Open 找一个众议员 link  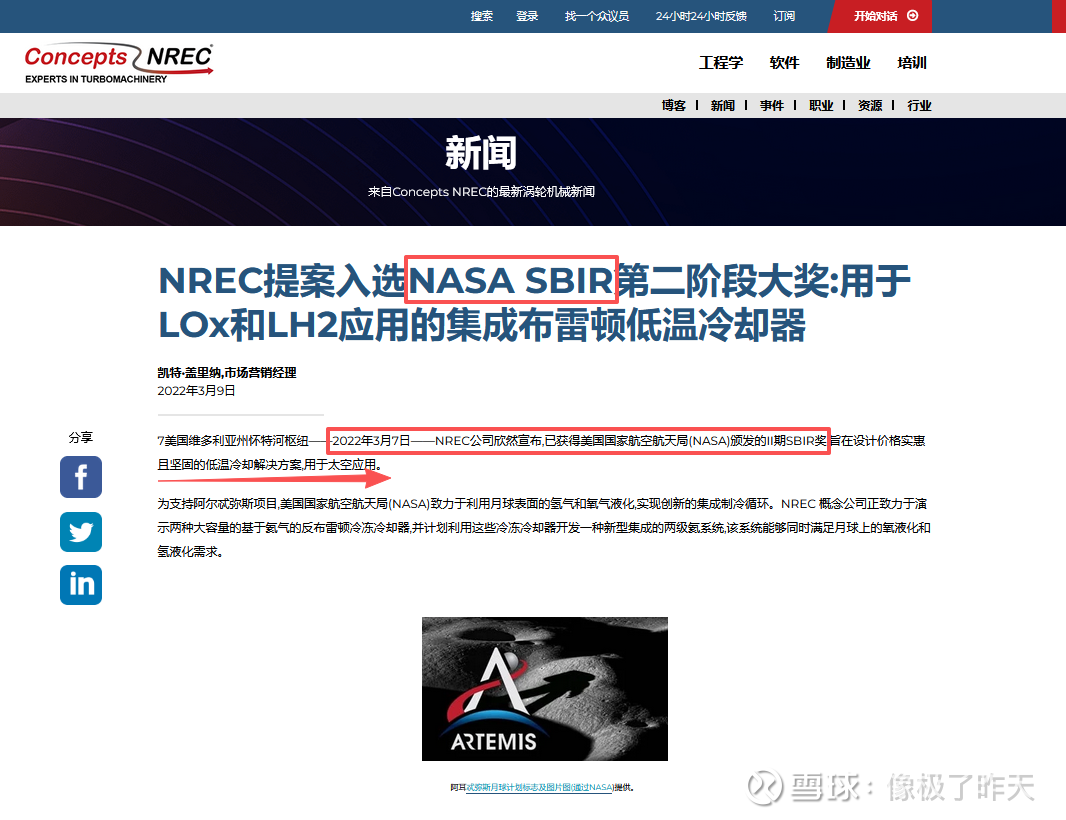pyautogui.click(x=597, y=16)
